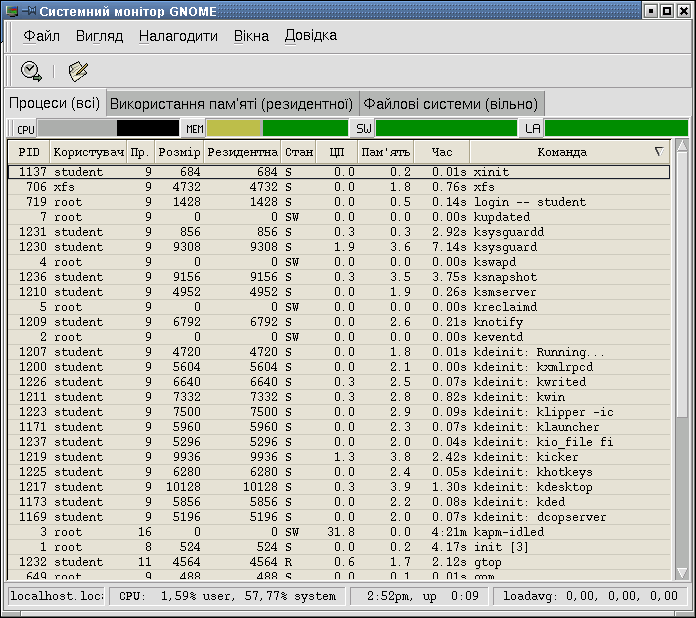This screenshot has width=696, height=618.
Task: Select the kreclaimd process row
Action: coord(339,307)
